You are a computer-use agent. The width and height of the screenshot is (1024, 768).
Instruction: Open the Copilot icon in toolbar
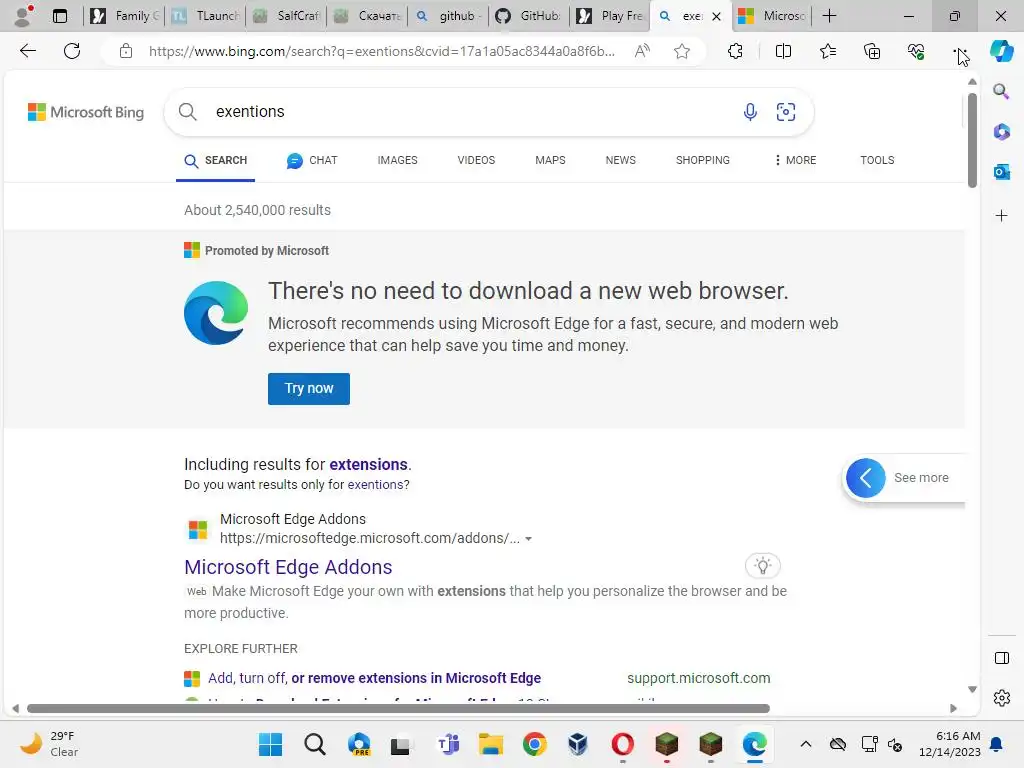pos(1001,51)
